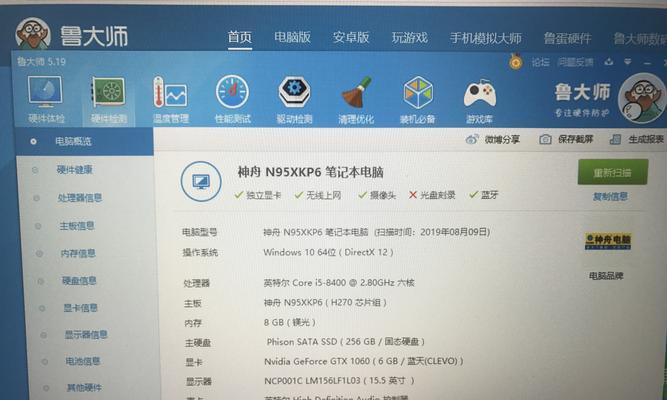Open 其他硬件 other hardware
The width and height of the screenshot is (667, 400).
[84, 388]
